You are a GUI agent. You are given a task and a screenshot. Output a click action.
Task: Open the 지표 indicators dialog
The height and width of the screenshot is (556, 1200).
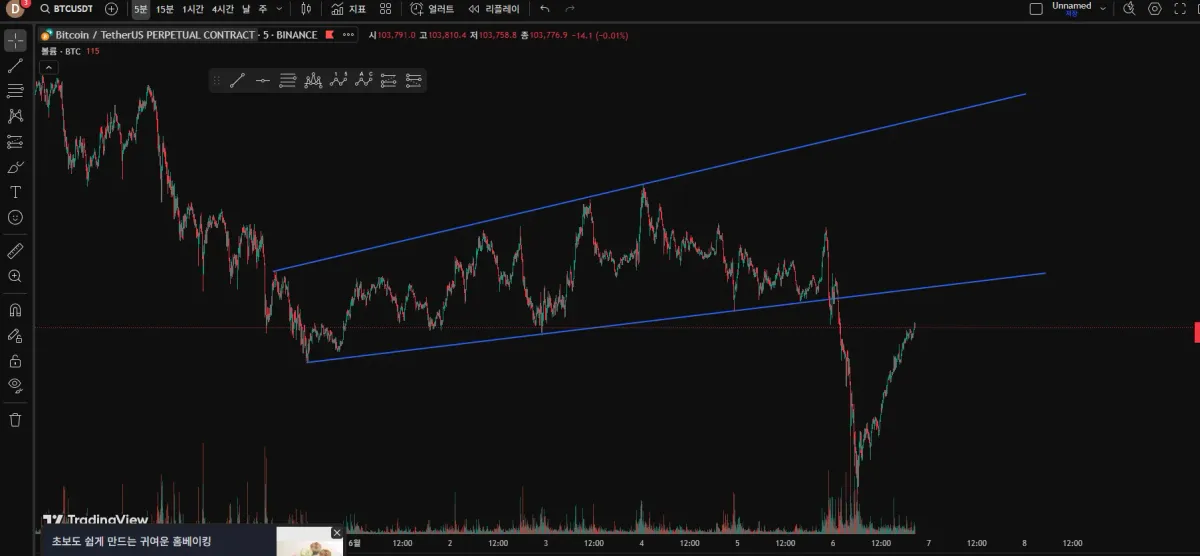(349, 9)
